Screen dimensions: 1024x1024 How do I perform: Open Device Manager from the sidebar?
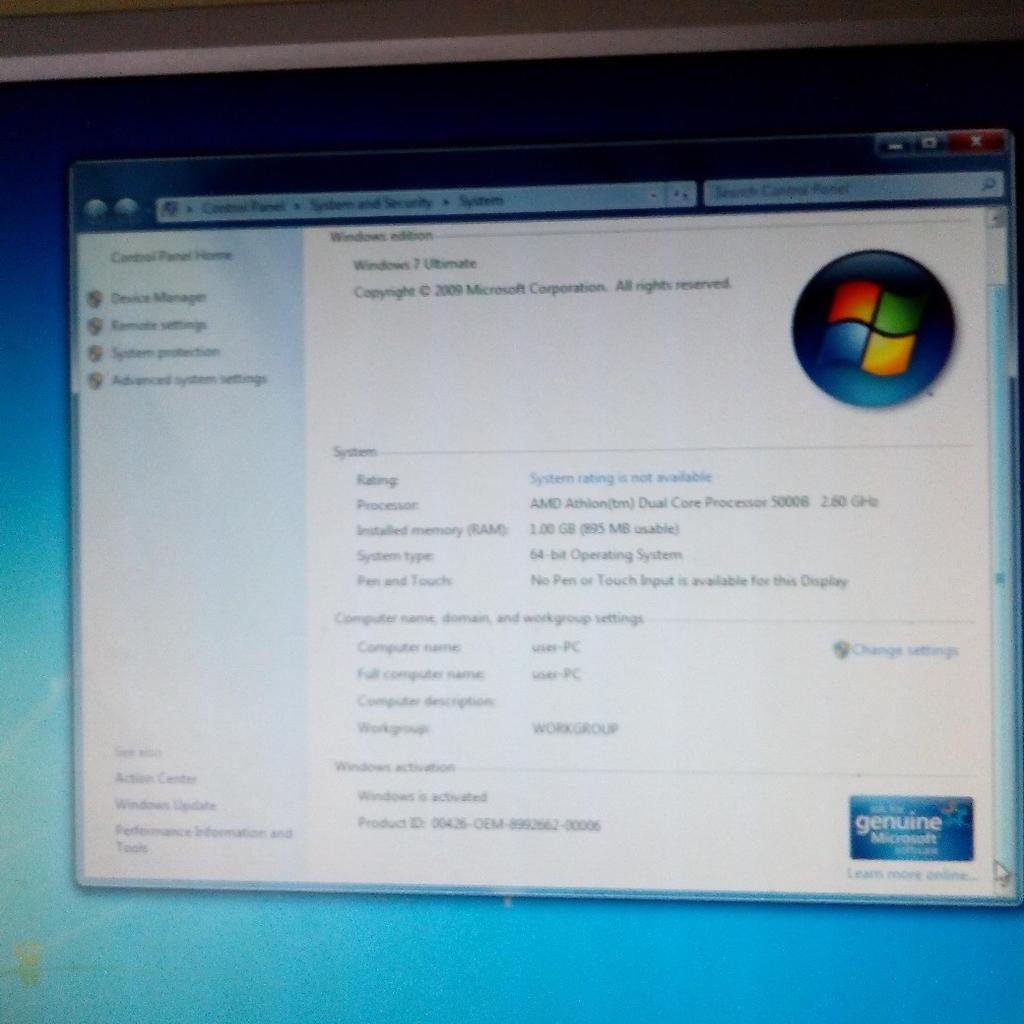click(158, 298)
